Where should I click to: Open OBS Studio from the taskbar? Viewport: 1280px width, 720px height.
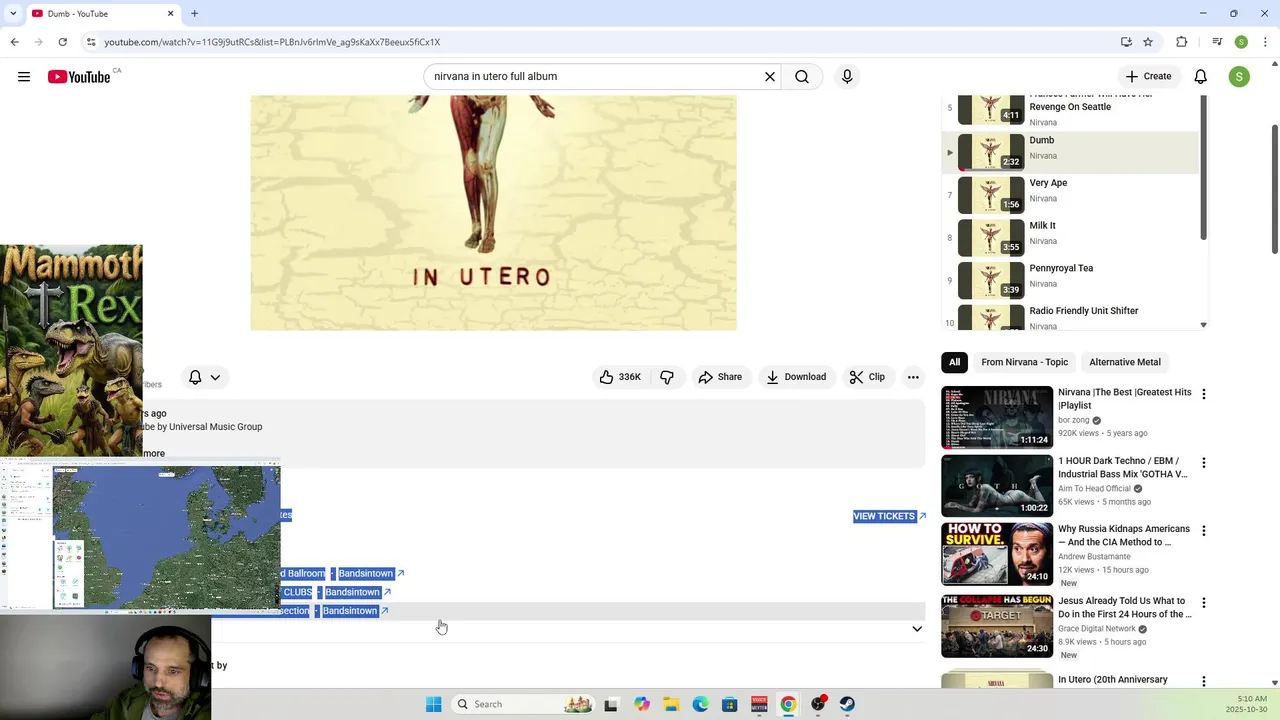point(818,704)
